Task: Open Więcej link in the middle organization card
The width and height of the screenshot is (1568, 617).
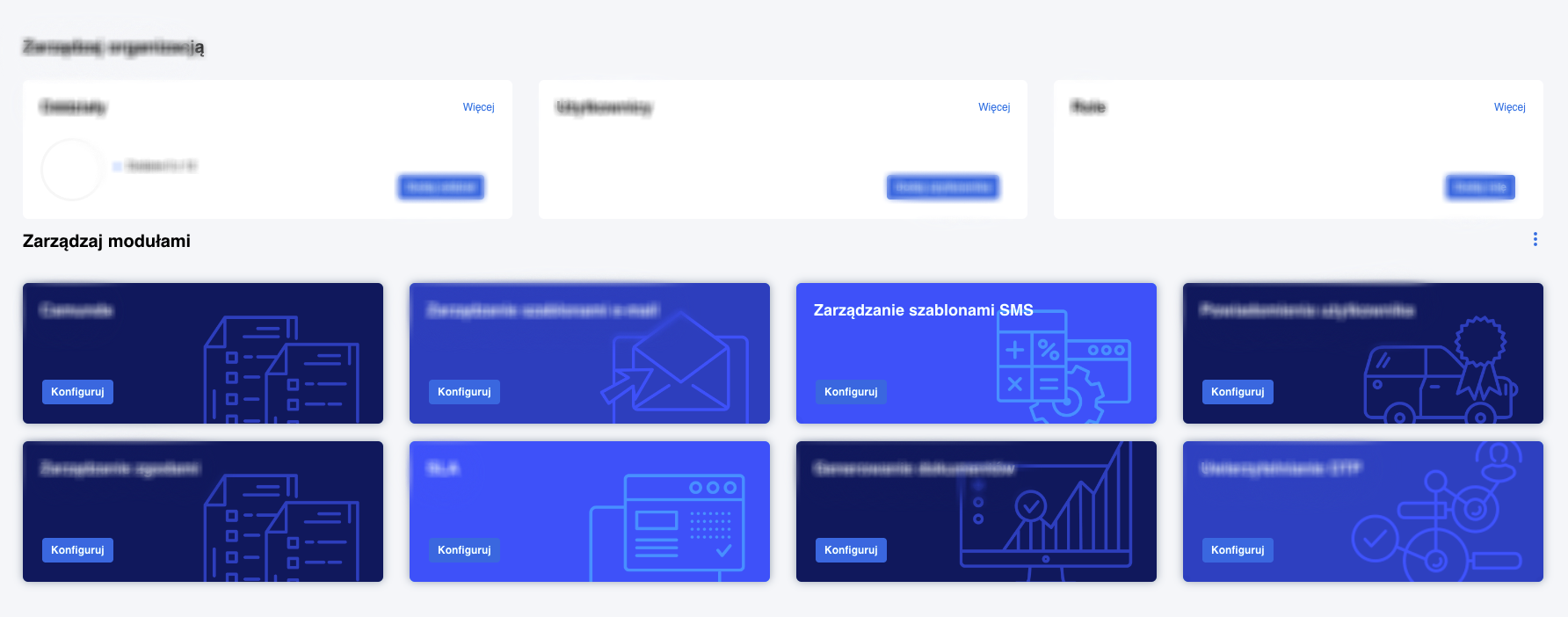Action: [x=993, y=107]
